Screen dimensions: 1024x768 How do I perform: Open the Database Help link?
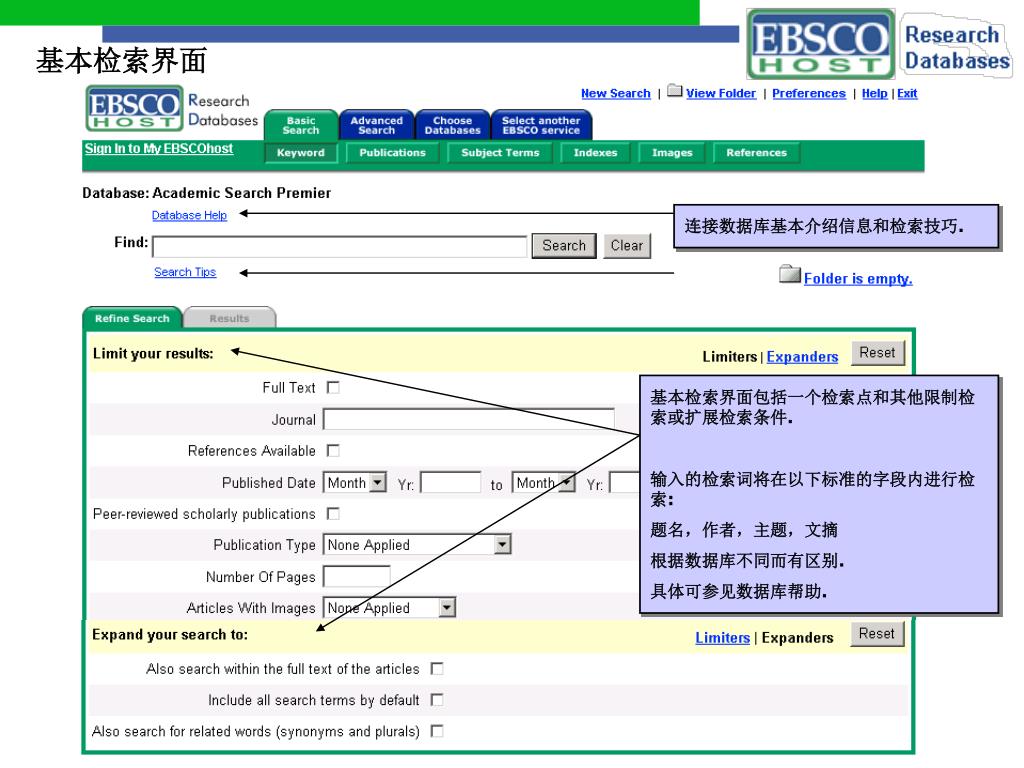click(x=189, y=216)
